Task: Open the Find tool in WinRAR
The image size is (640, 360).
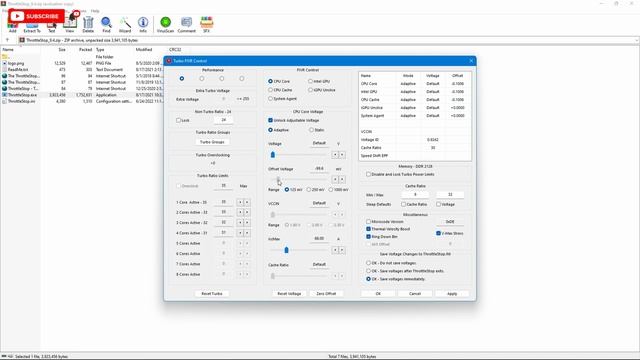Action: pos(106,24)
